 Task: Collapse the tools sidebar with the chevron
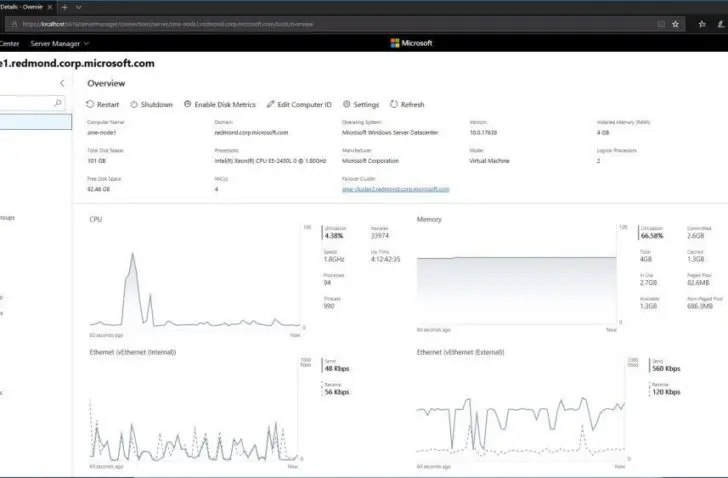(x=62, y=84)
